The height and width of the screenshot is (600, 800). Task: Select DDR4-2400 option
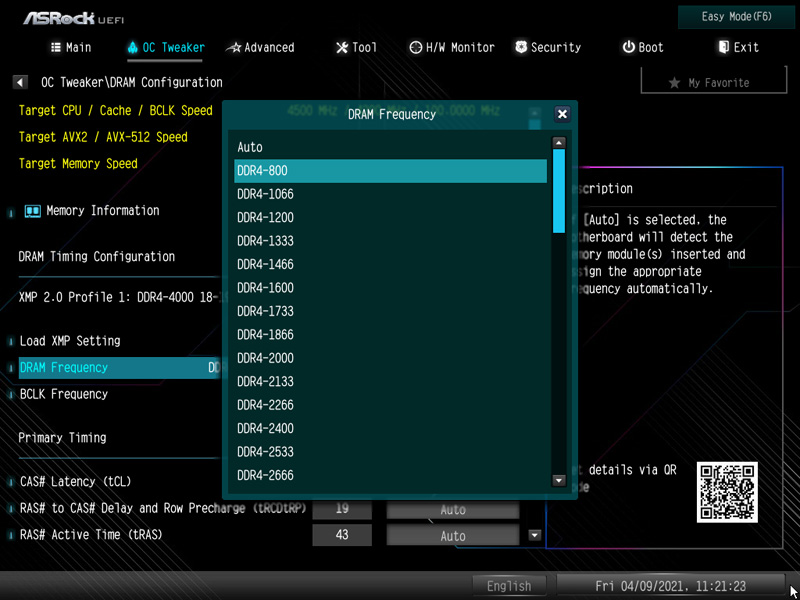[x=390, y=429]
